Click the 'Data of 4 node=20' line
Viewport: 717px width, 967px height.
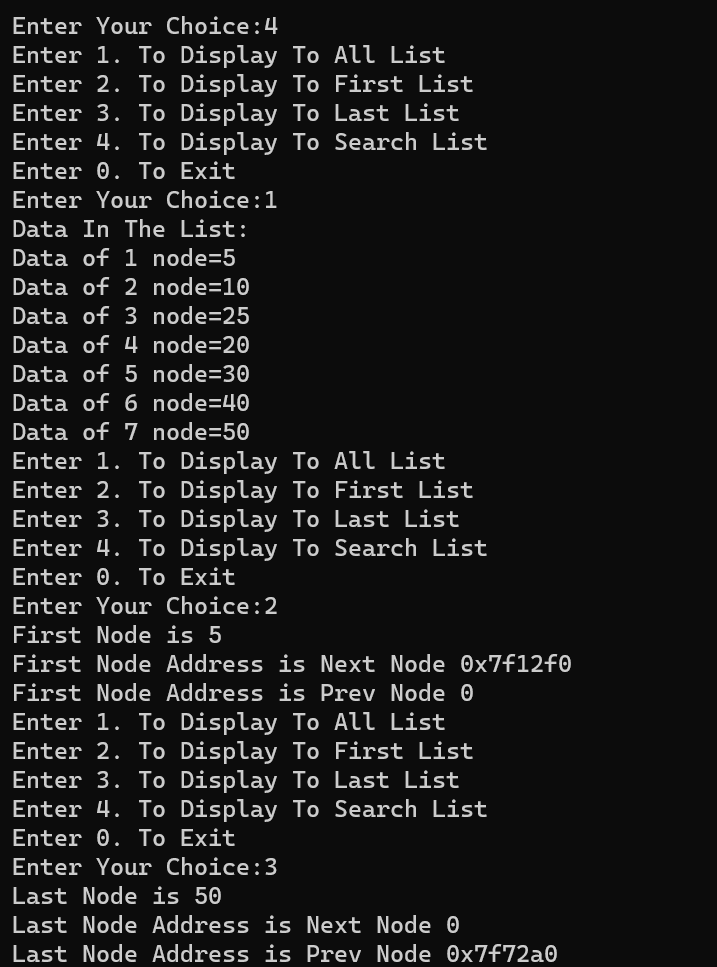pos(131,345)
